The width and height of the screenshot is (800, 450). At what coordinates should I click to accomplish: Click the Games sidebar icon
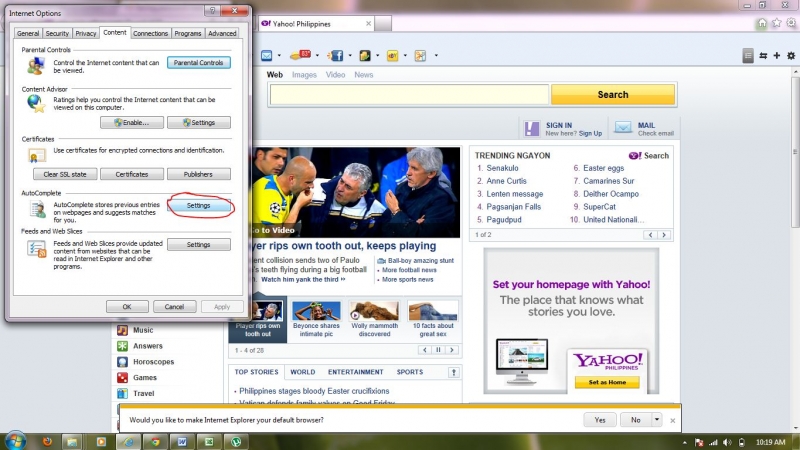[x=122, y=378]
